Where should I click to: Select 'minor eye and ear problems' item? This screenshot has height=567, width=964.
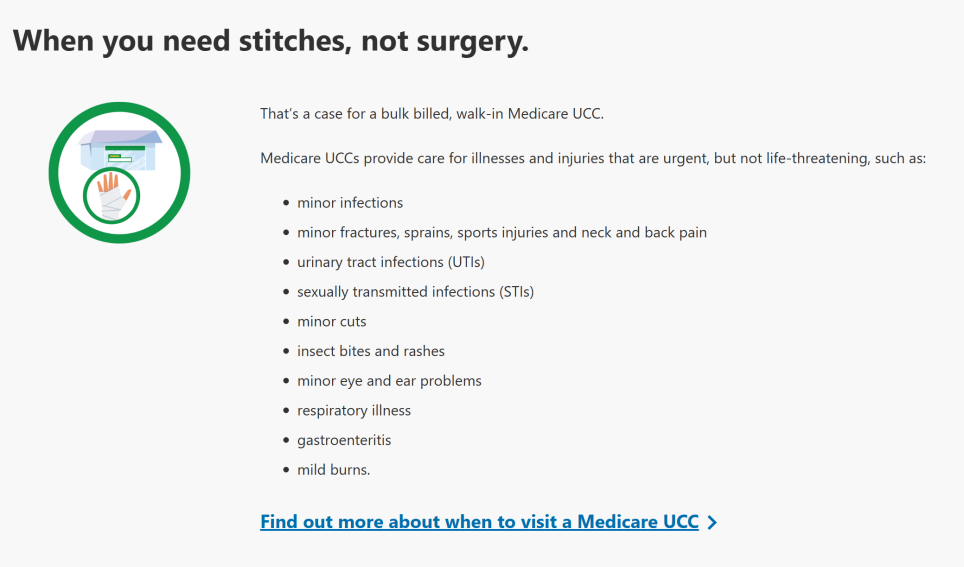point(389,381)
